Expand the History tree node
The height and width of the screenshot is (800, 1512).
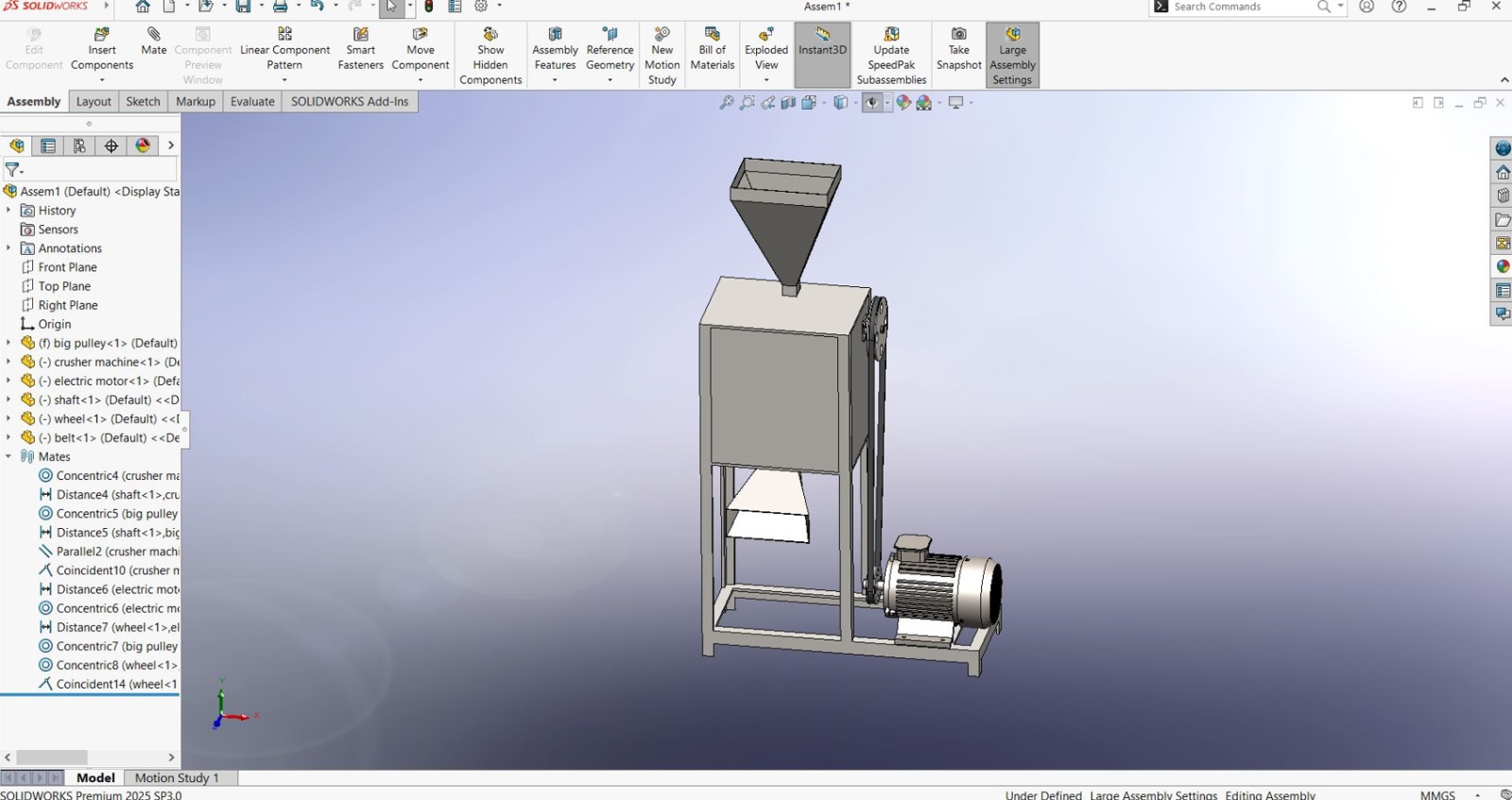click(9, 211)
